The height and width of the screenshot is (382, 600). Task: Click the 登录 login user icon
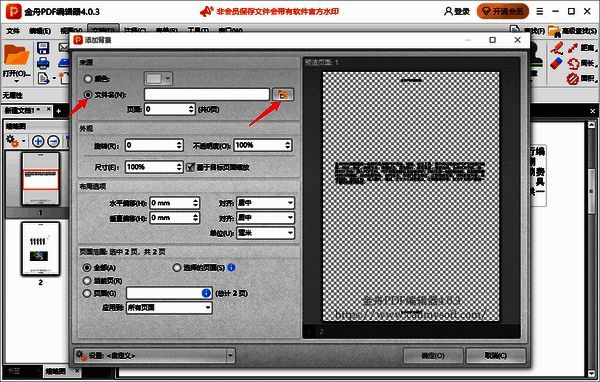pos(448,11)
